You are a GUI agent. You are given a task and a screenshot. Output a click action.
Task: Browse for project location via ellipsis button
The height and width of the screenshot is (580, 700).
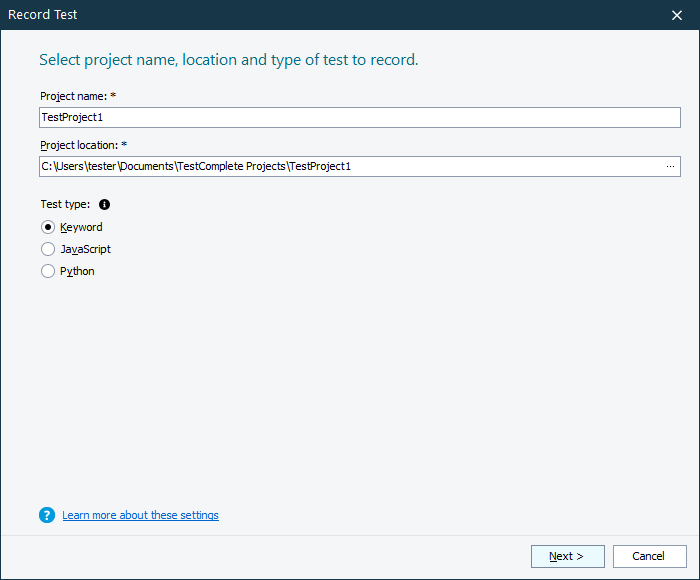670,166
